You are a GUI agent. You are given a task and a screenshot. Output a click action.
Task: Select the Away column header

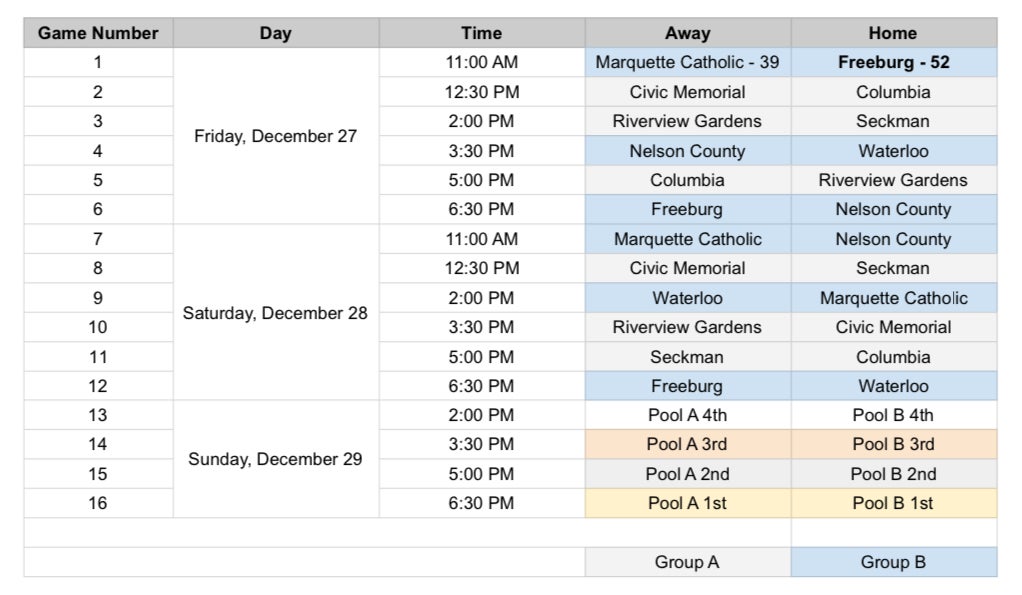point(688,33)
